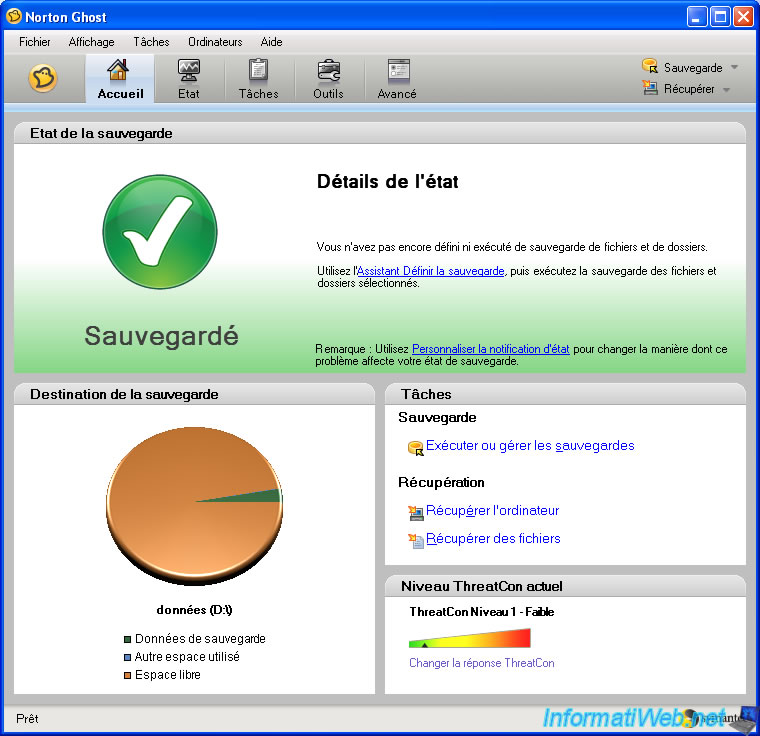
Task: Click the Etat de la sauvegarde panel header
Action: click(380, 133)
